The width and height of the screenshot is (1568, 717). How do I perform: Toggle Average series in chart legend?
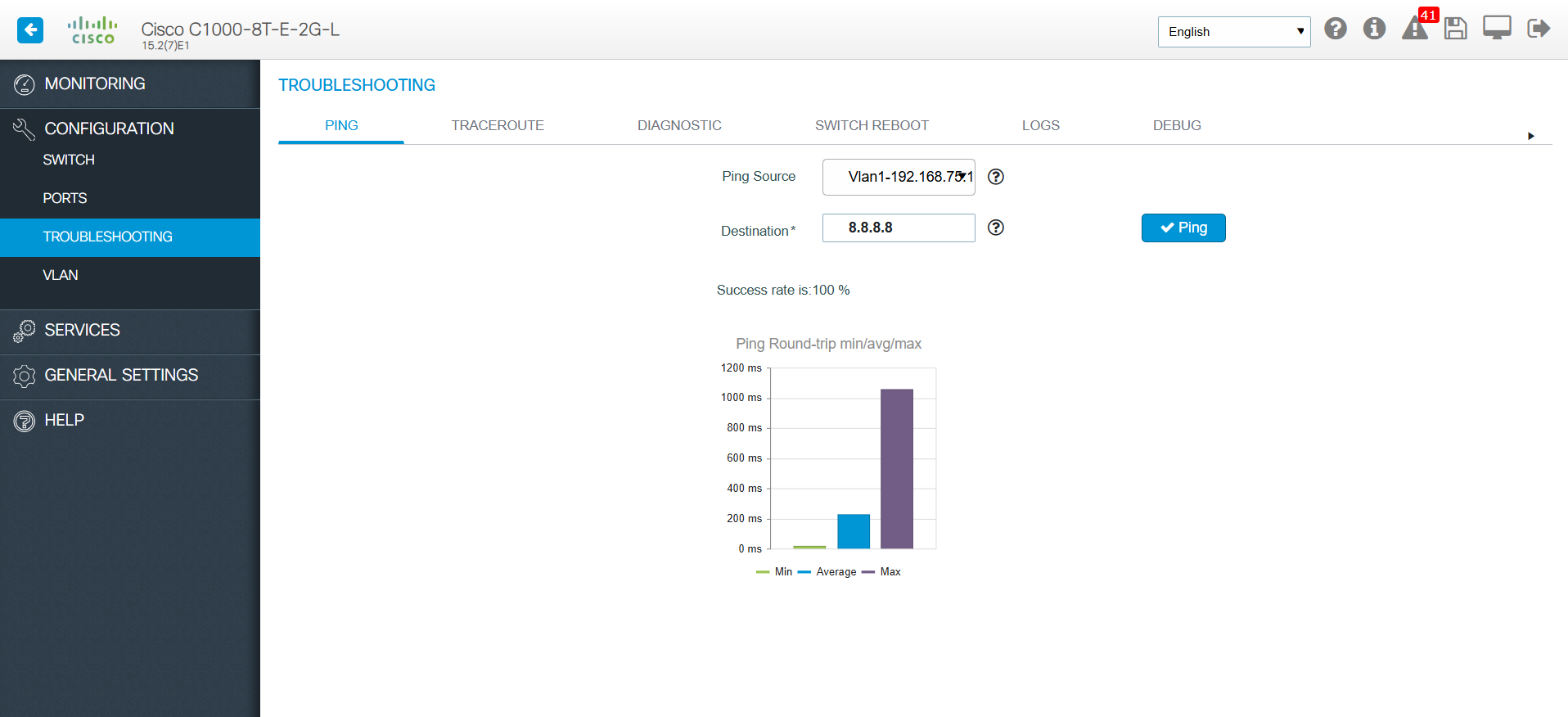(x=827, y=572)
